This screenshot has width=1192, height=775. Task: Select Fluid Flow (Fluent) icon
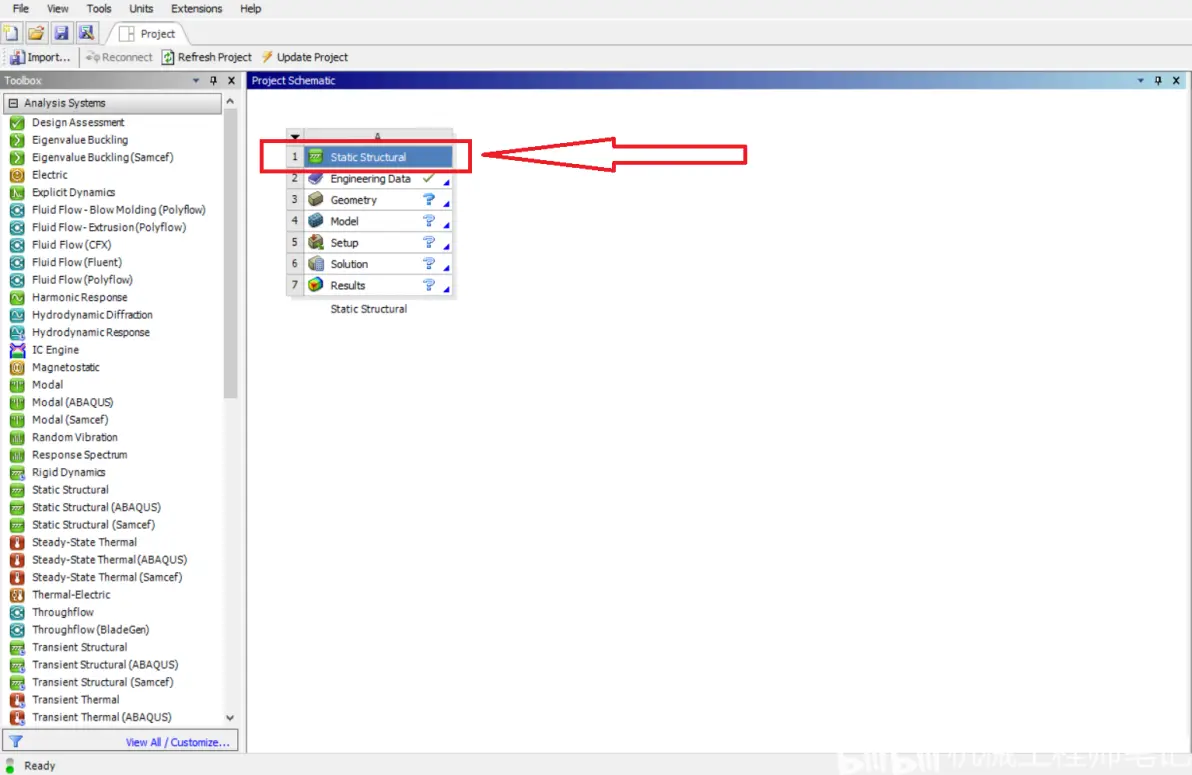click(x=17, y=262)
